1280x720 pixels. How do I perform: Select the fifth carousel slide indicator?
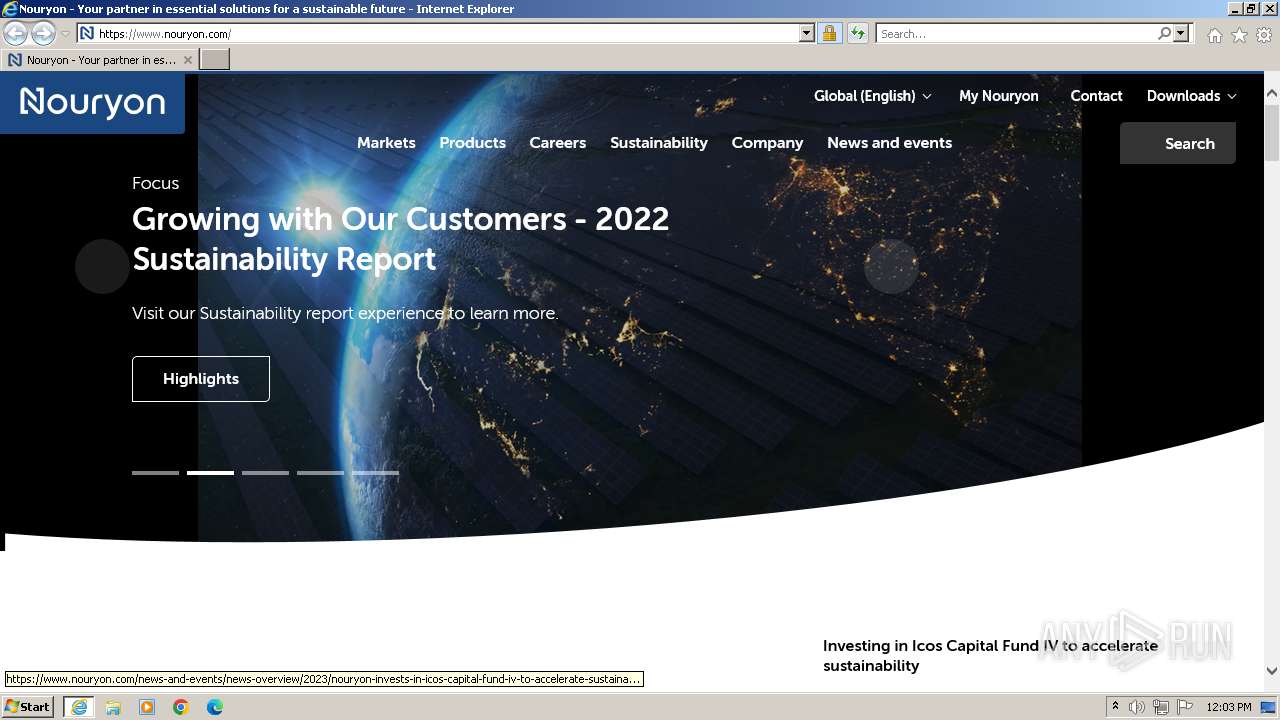click(x=375, y=473)
